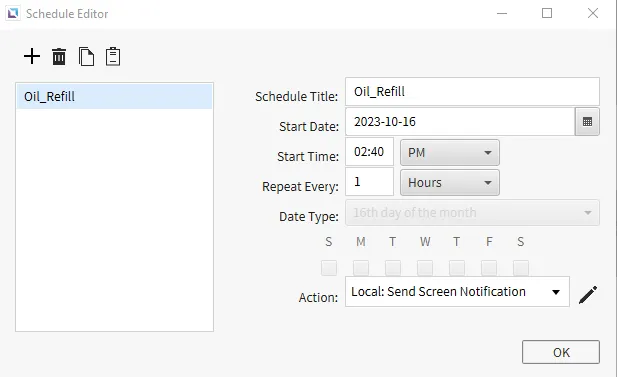Click the Start Time field
This screenshot has width=617, height=377.
[369, 152]
